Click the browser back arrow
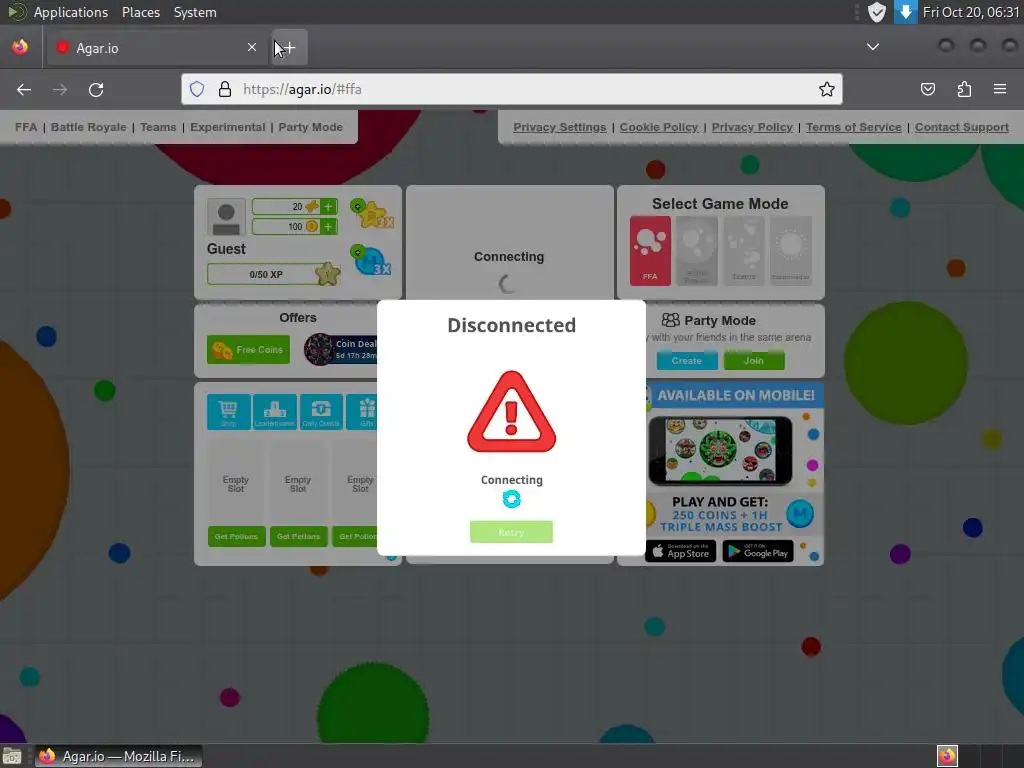This screenshot has height=768, width=1024. point(24,89)
